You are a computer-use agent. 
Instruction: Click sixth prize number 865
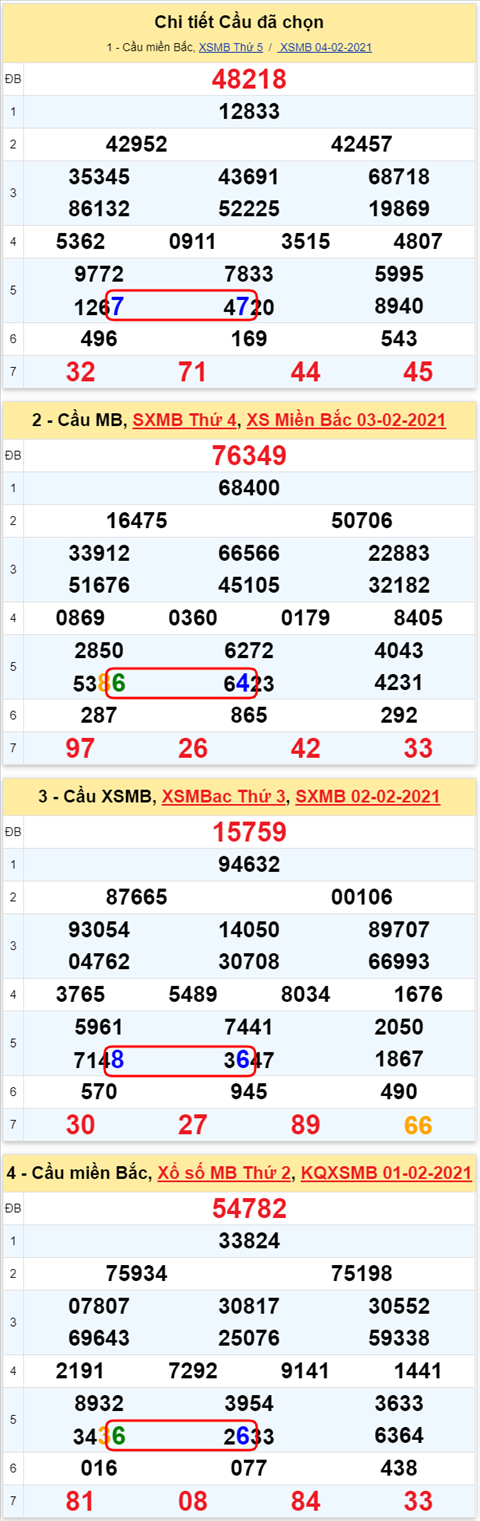[249, 715]
